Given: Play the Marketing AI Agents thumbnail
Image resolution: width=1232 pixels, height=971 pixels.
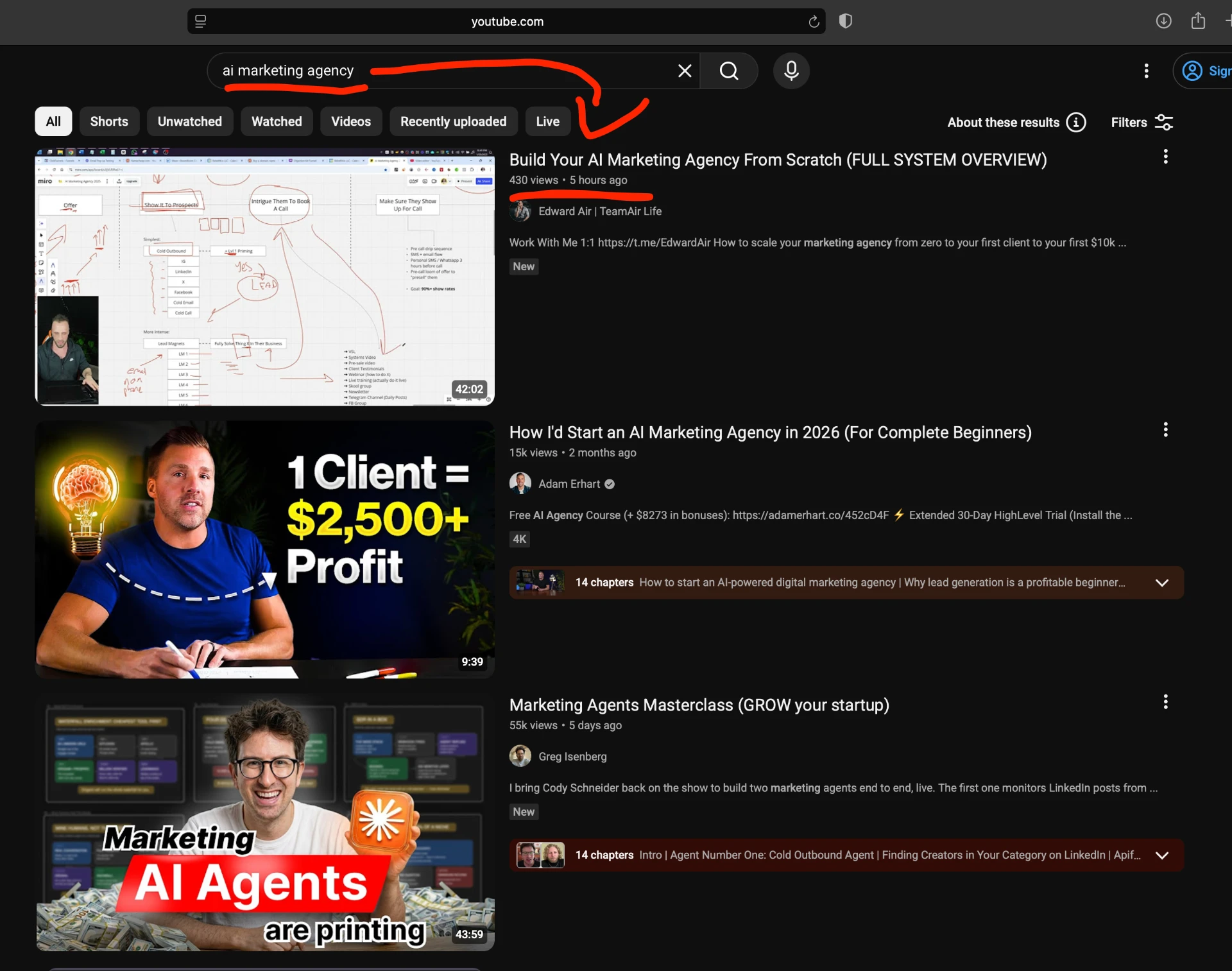Looking at the screenshot, I should coord(264,822).
